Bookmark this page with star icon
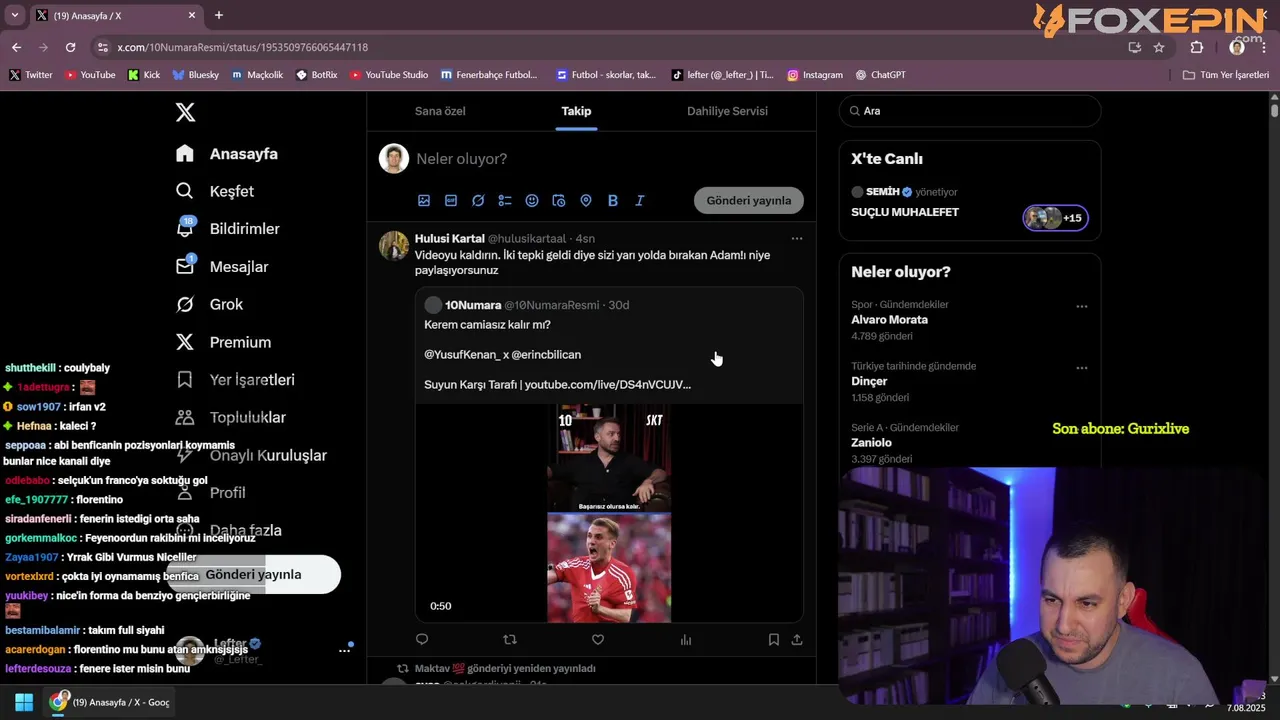 [1159, 47]
